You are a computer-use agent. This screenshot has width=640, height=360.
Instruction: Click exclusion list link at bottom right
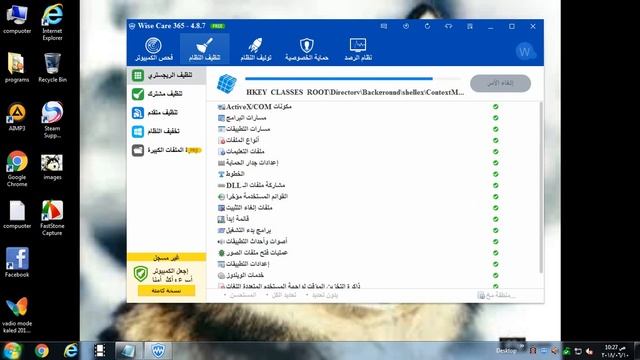point(496,295)
